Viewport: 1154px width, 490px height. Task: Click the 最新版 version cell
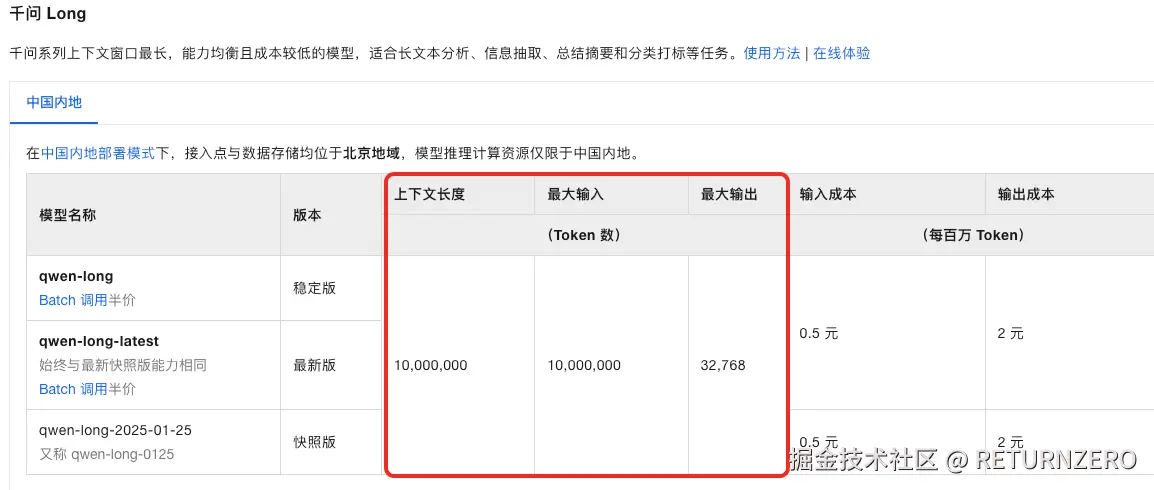314,366
